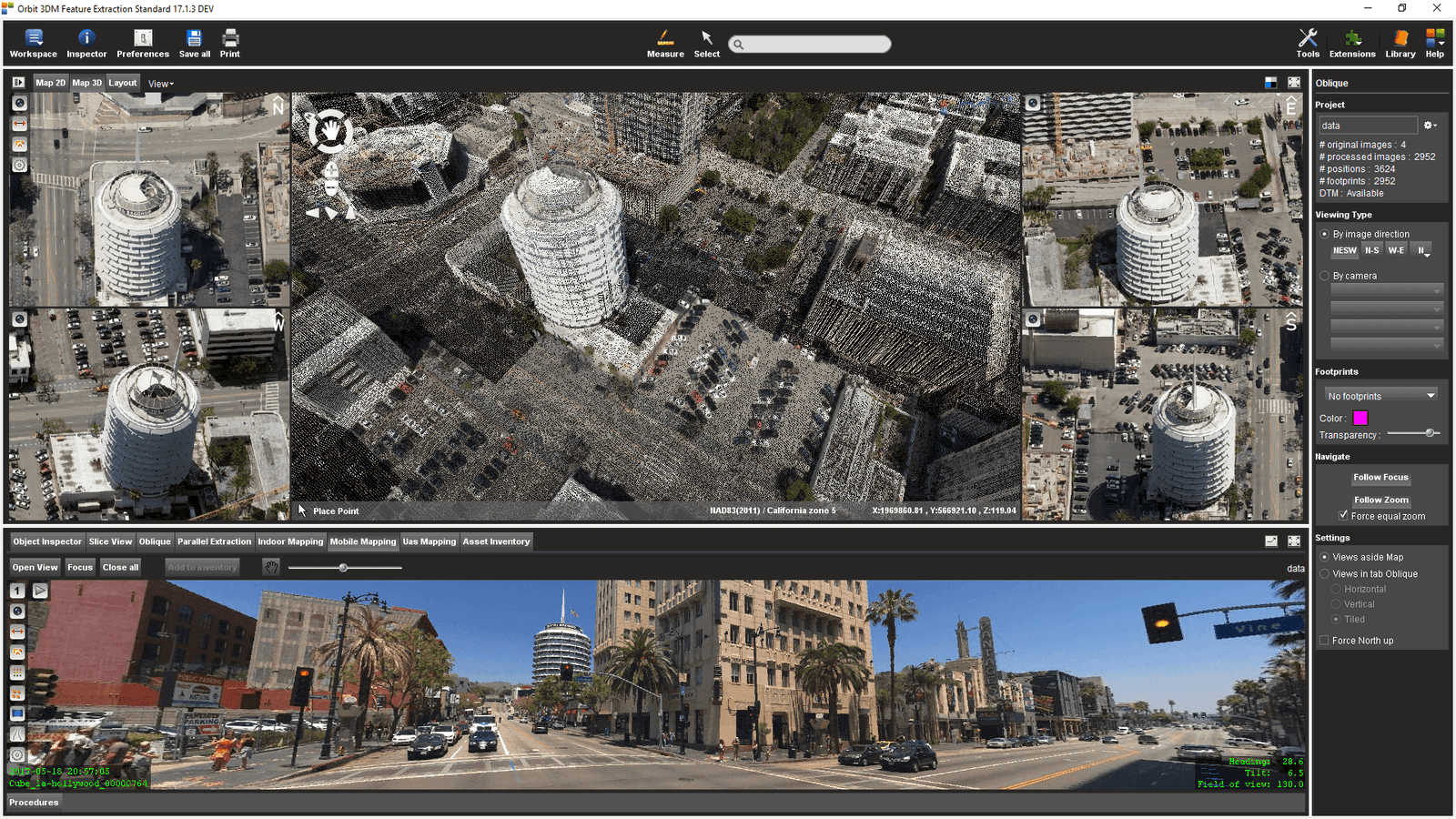This screenshot has width=1456, height=819.
Task: Select the By camera radio option
Action: [1325, 276]
